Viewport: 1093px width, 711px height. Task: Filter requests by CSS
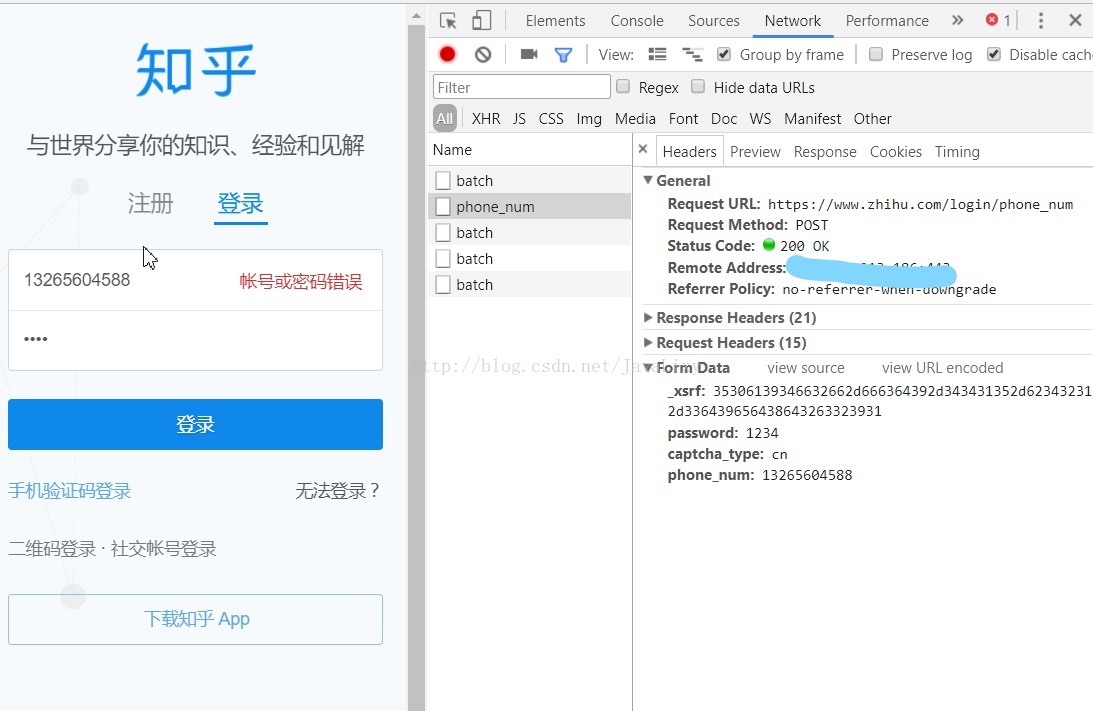click(551, 119)
